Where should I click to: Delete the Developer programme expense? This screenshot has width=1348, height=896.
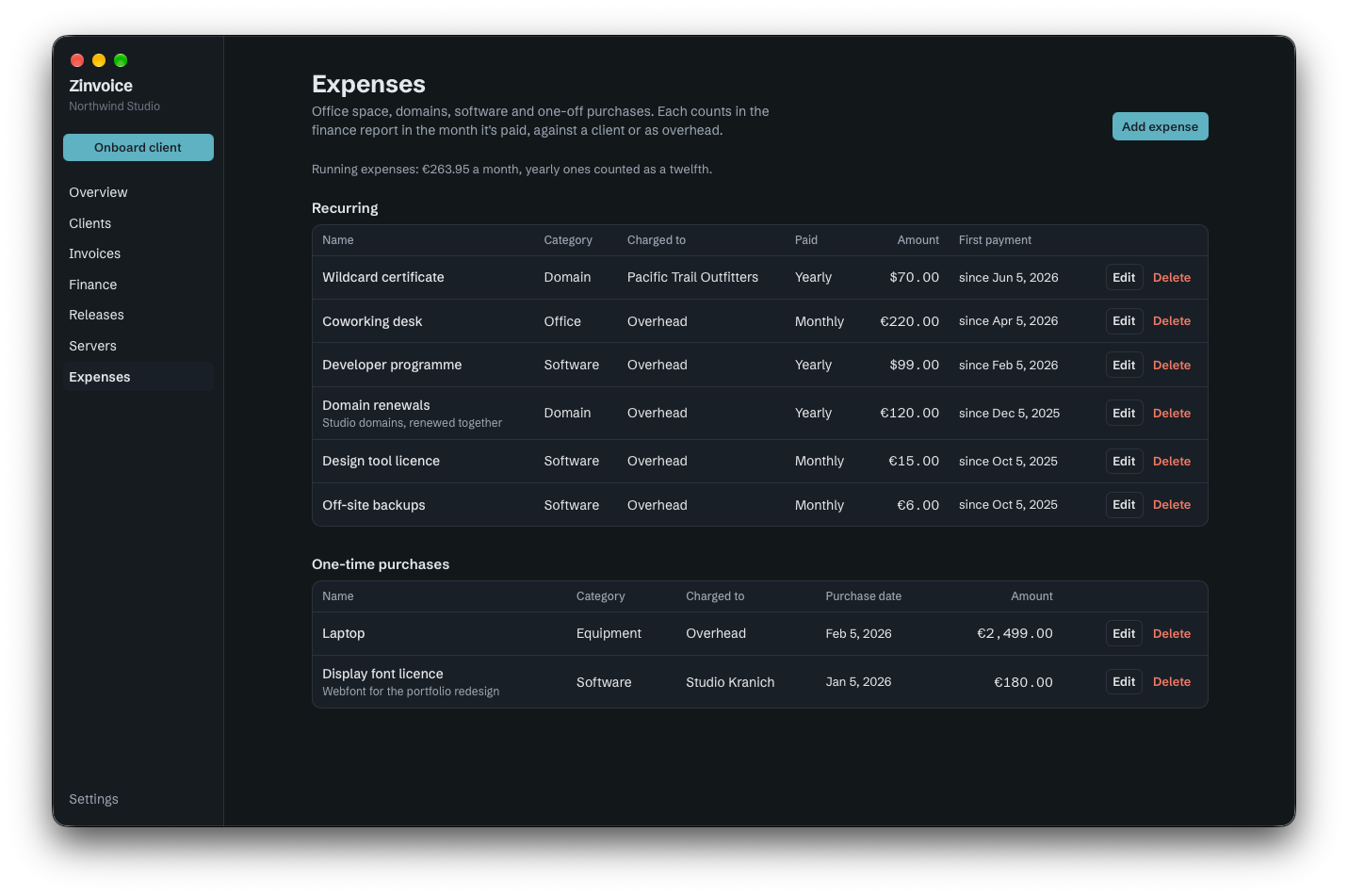(x=1172, y=365)
